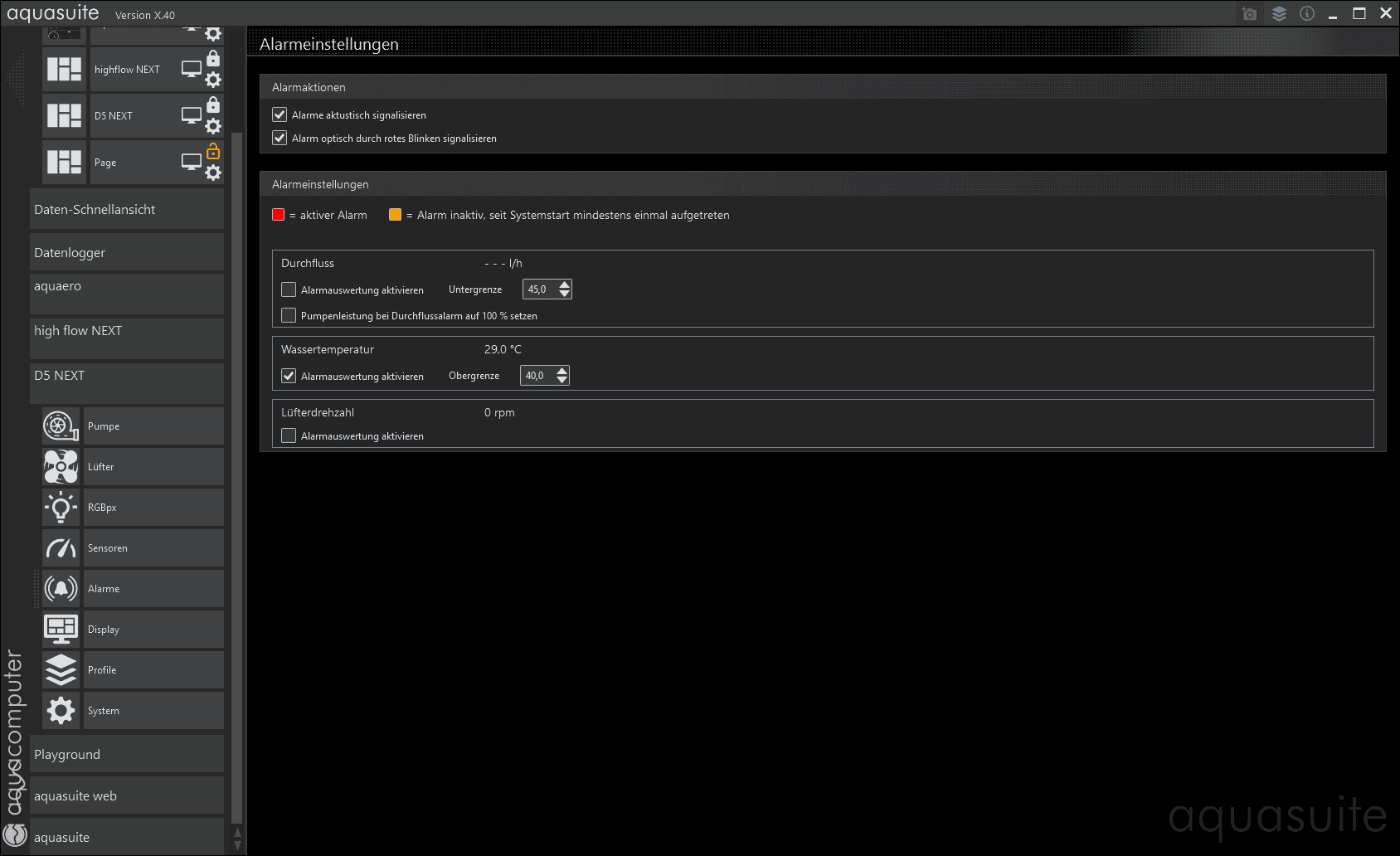Increase the Wassertemperatur Obergrenze value
This screenshot has height=856, width=1400.
562,371
